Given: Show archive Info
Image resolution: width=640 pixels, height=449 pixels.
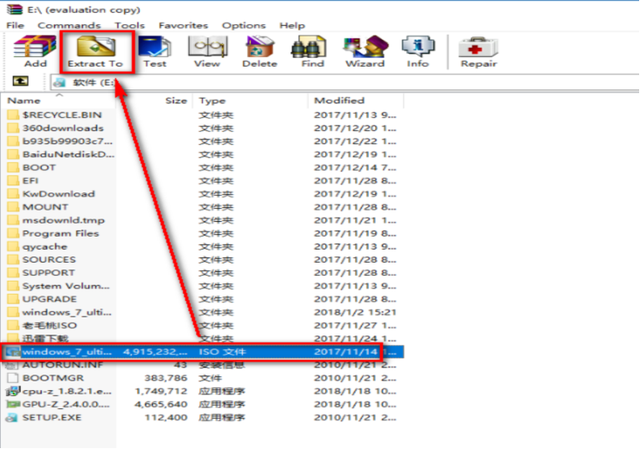Looking at the screenshot, I should coord(418,51).
